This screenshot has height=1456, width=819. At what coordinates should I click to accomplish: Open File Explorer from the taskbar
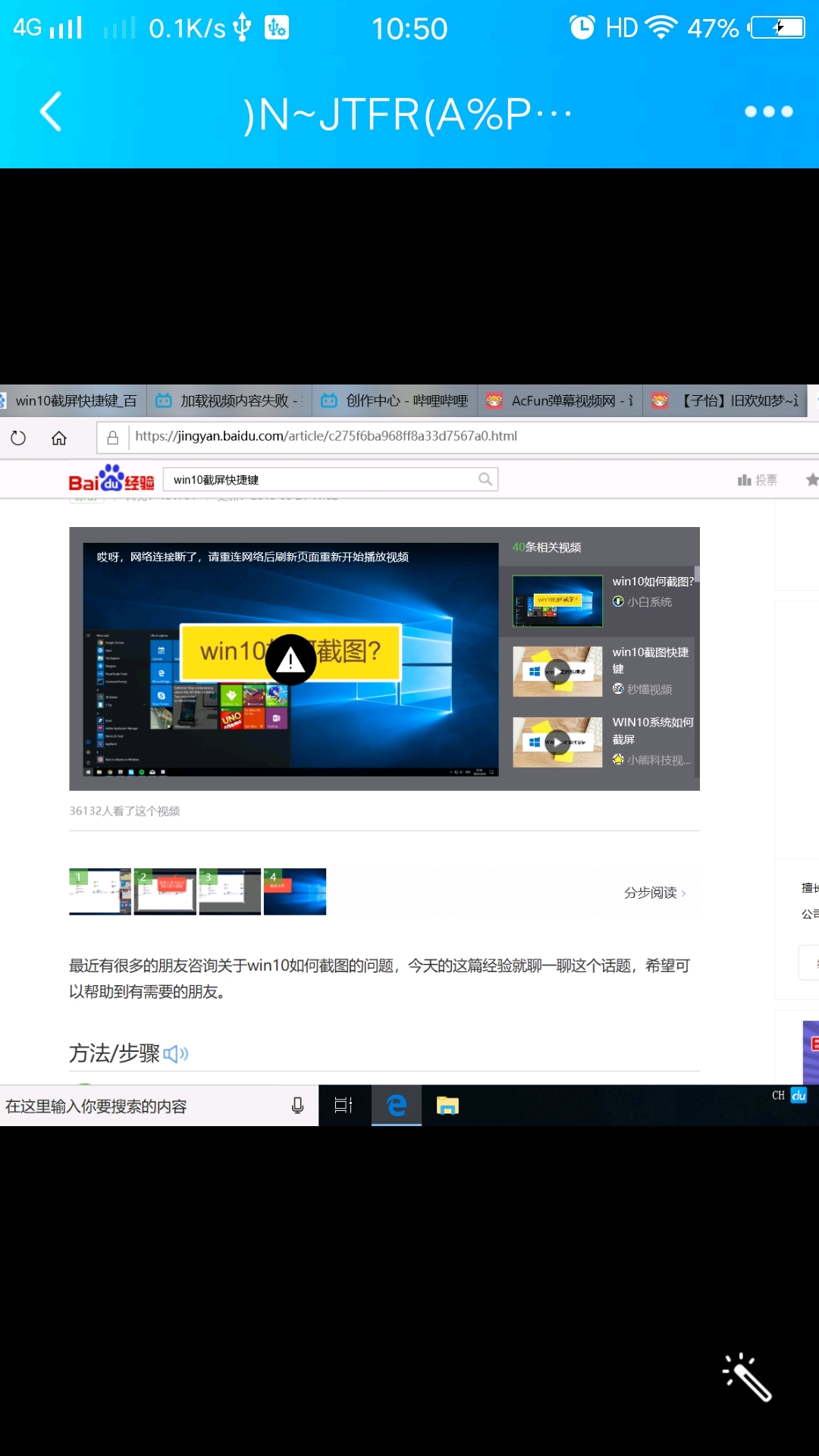coord(447,1106)
